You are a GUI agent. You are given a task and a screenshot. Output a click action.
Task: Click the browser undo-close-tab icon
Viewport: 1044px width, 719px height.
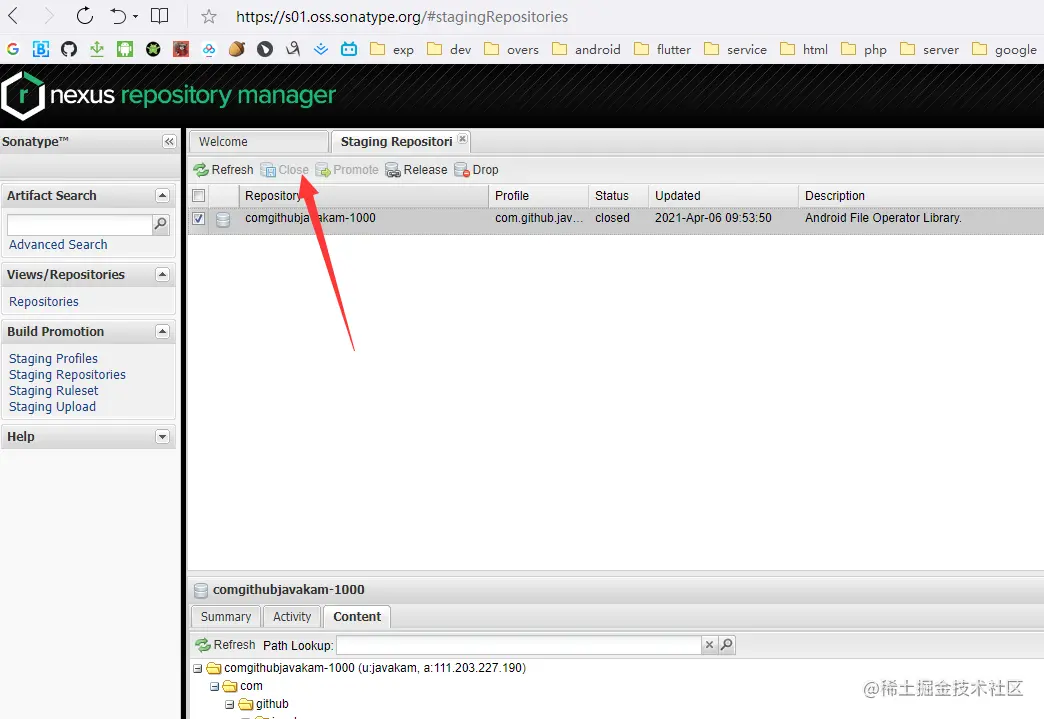[x=119, y=16]
